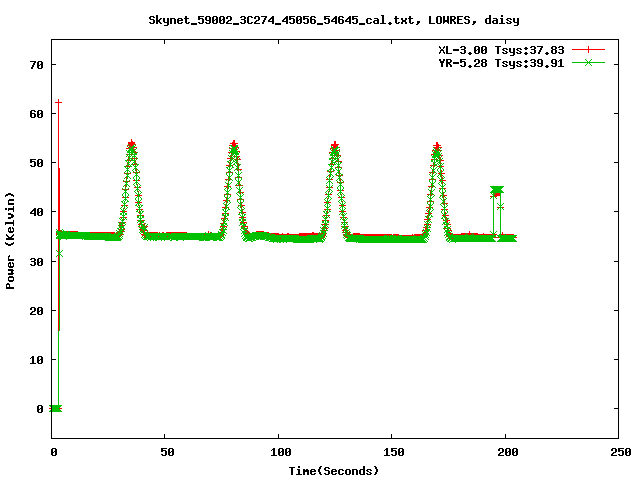Click the 150 tick label on x-axis

(x=394, y=452)
